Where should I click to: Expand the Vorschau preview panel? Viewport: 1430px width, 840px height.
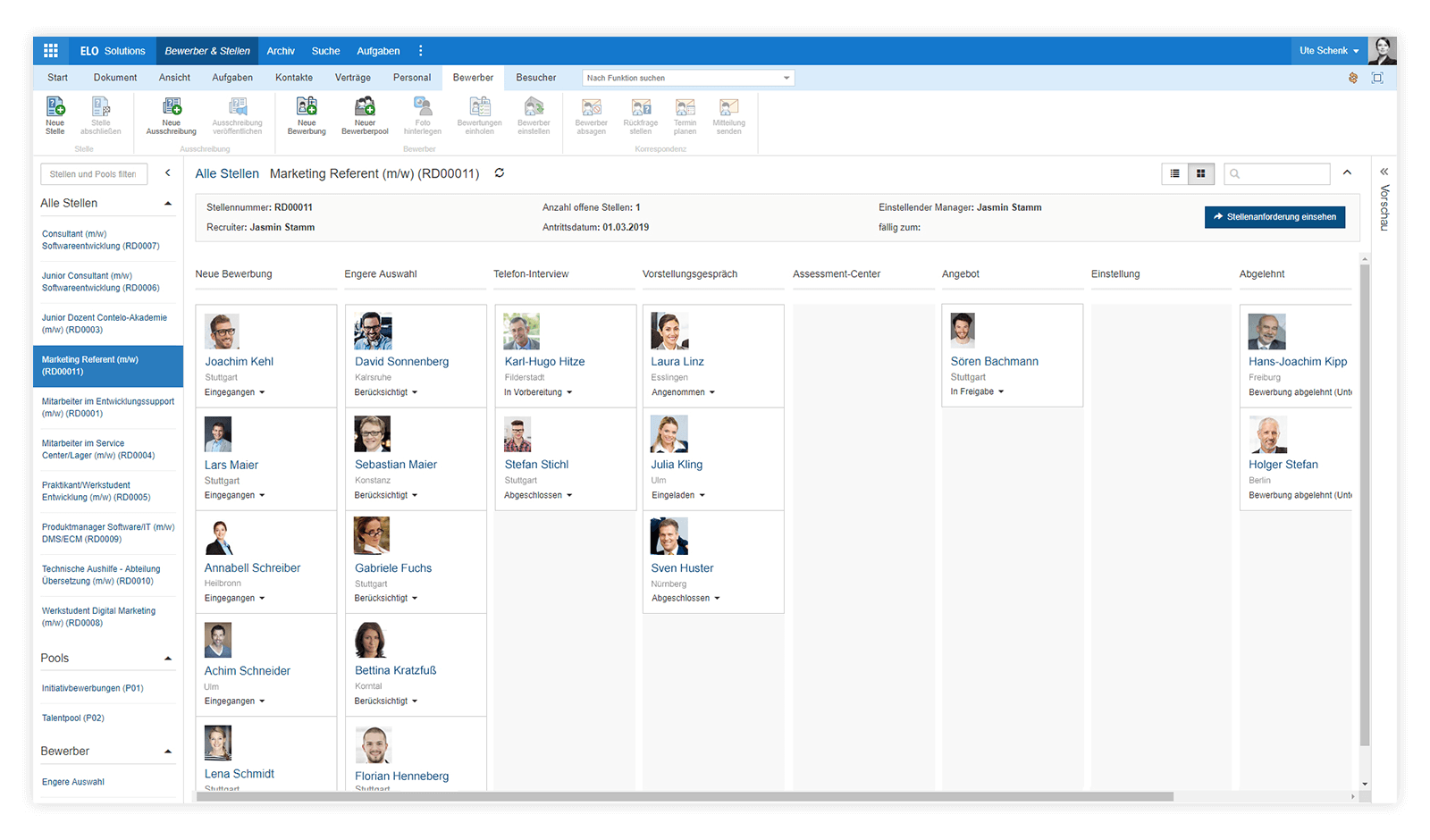coord(1384,172)
